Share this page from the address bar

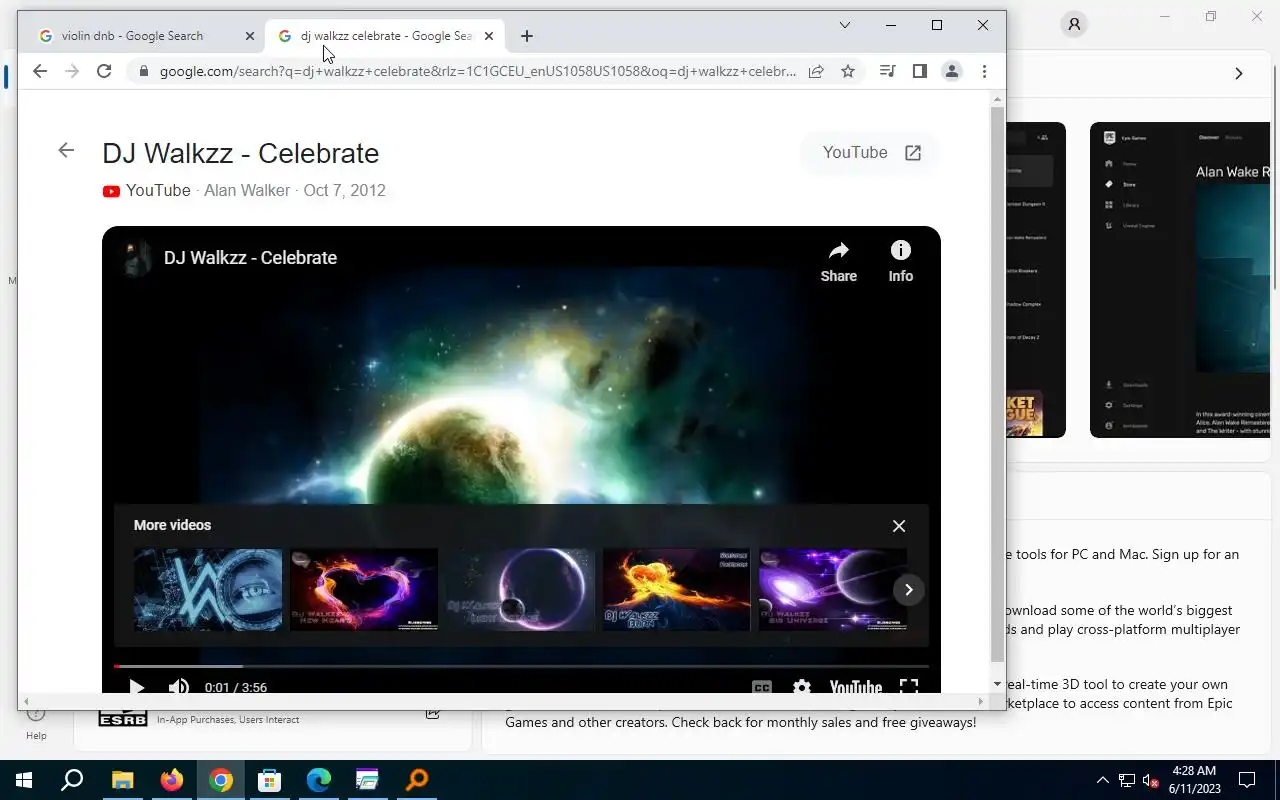click(x=816, y=71)
